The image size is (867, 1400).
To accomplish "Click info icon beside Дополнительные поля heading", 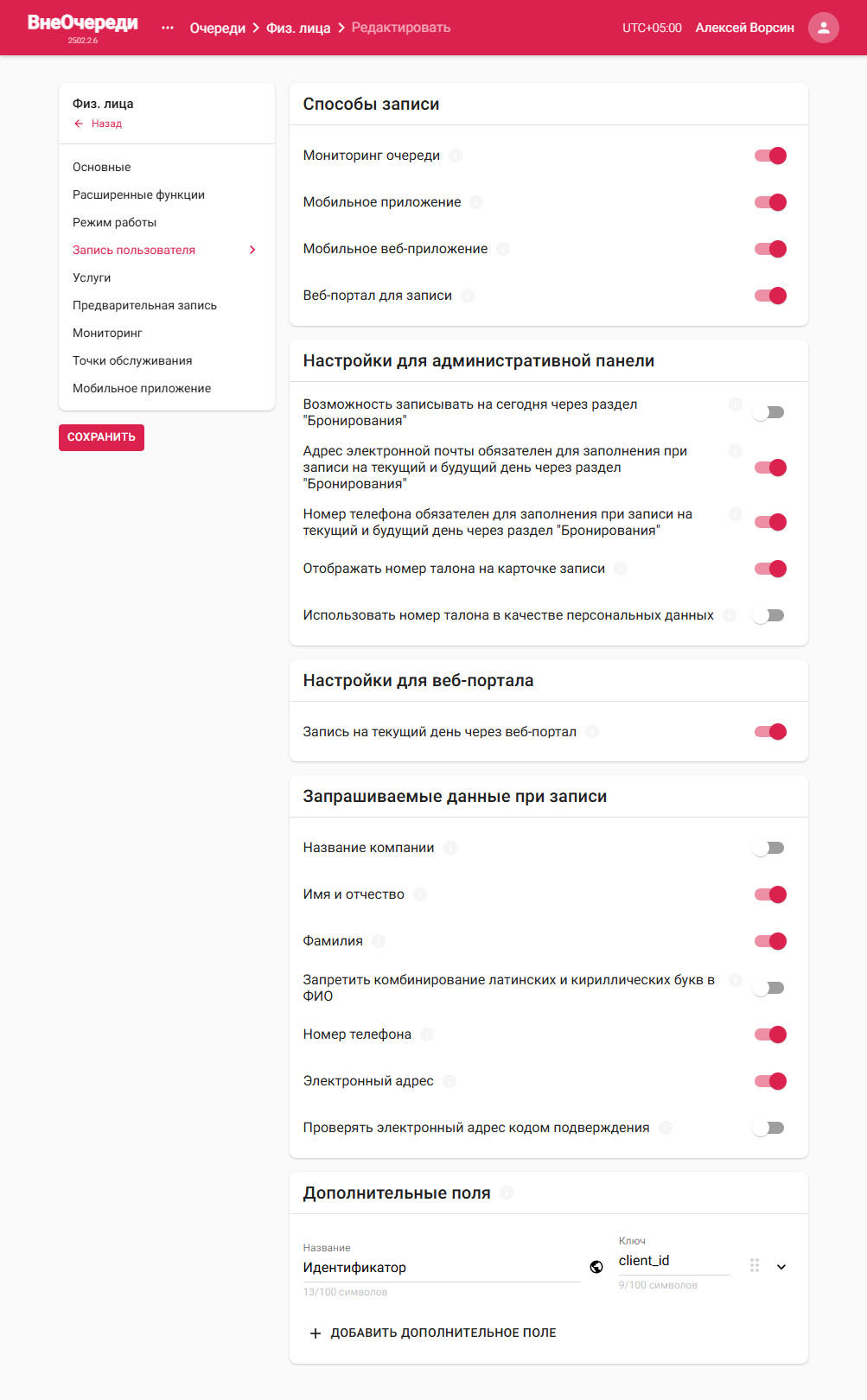I will pos(507,1193).
